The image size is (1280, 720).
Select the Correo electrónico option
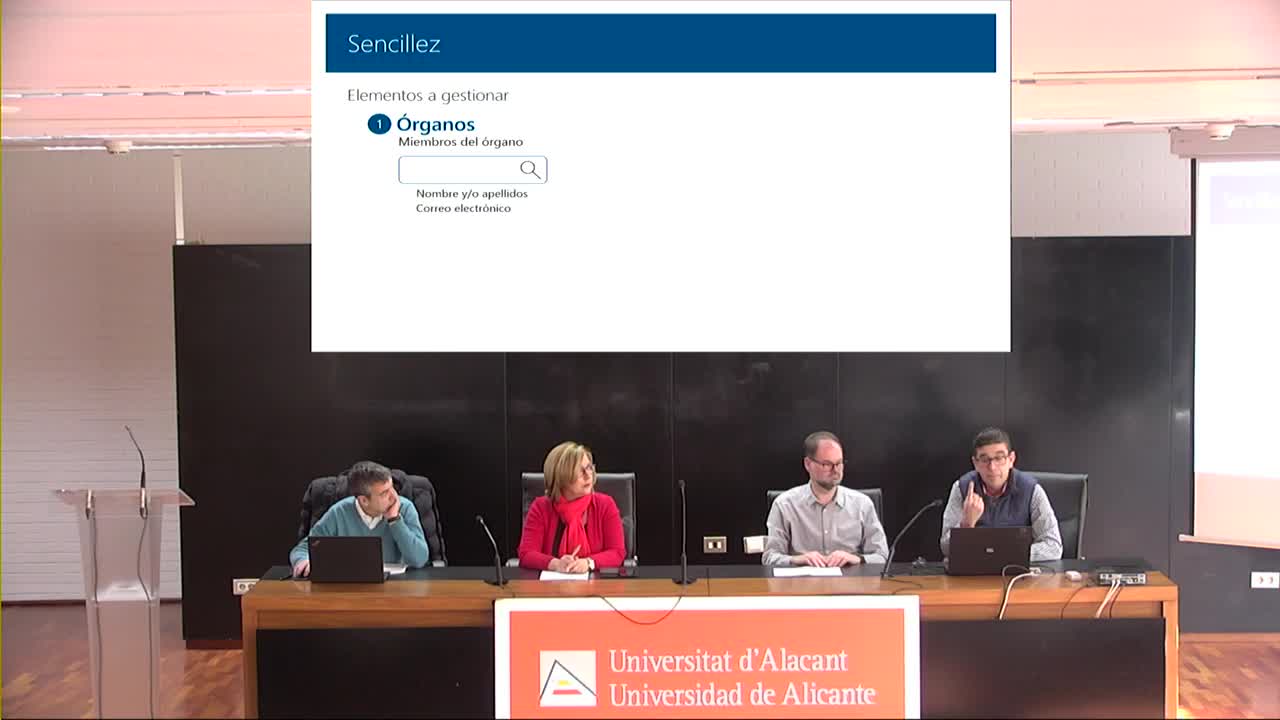463,208
